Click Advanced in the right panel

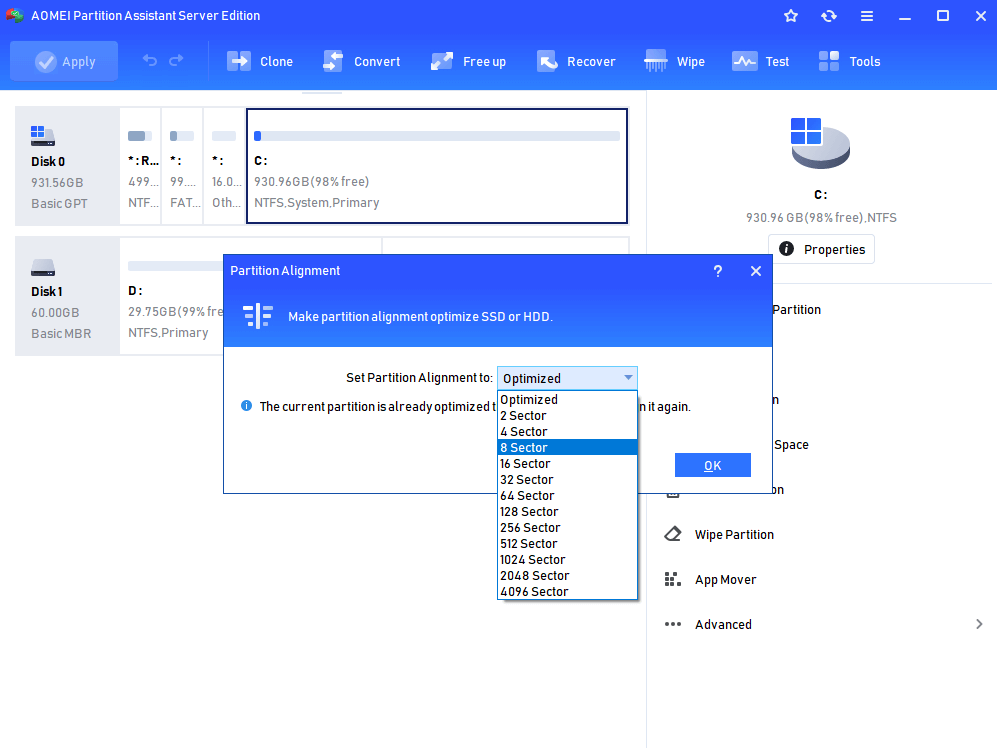(x=723, y=625)
